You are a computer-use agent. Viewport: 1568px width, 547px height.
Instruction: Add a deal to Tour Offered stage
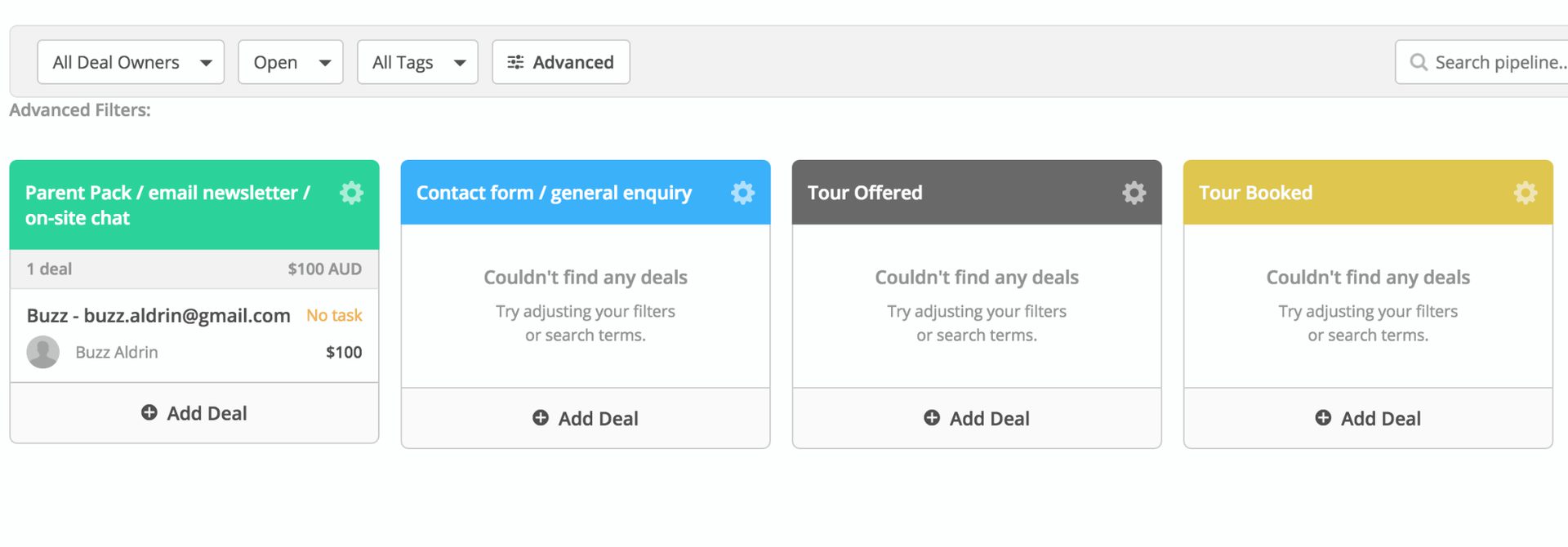click(977, 418)
